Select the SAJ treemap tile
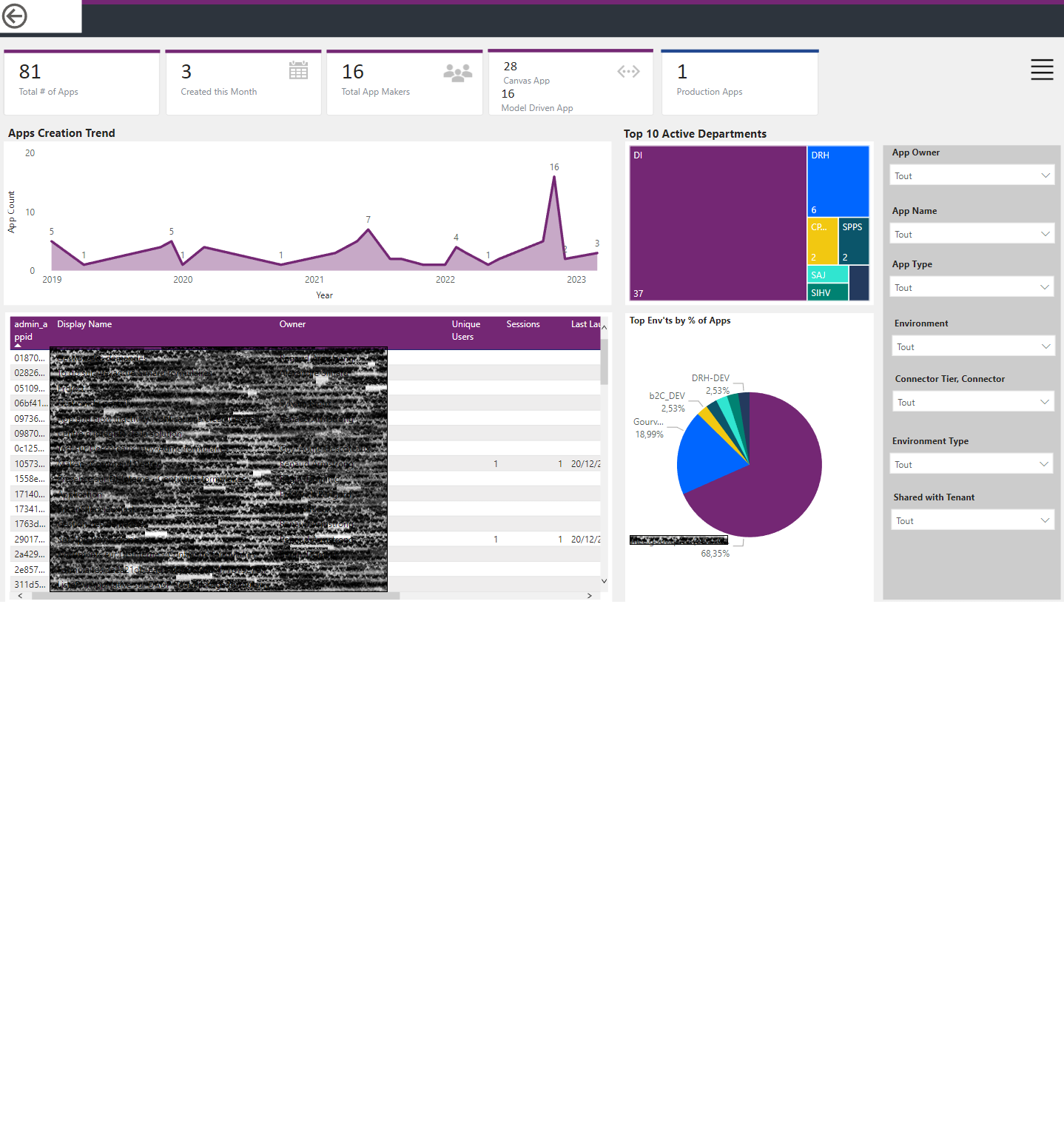 point(828,275)
